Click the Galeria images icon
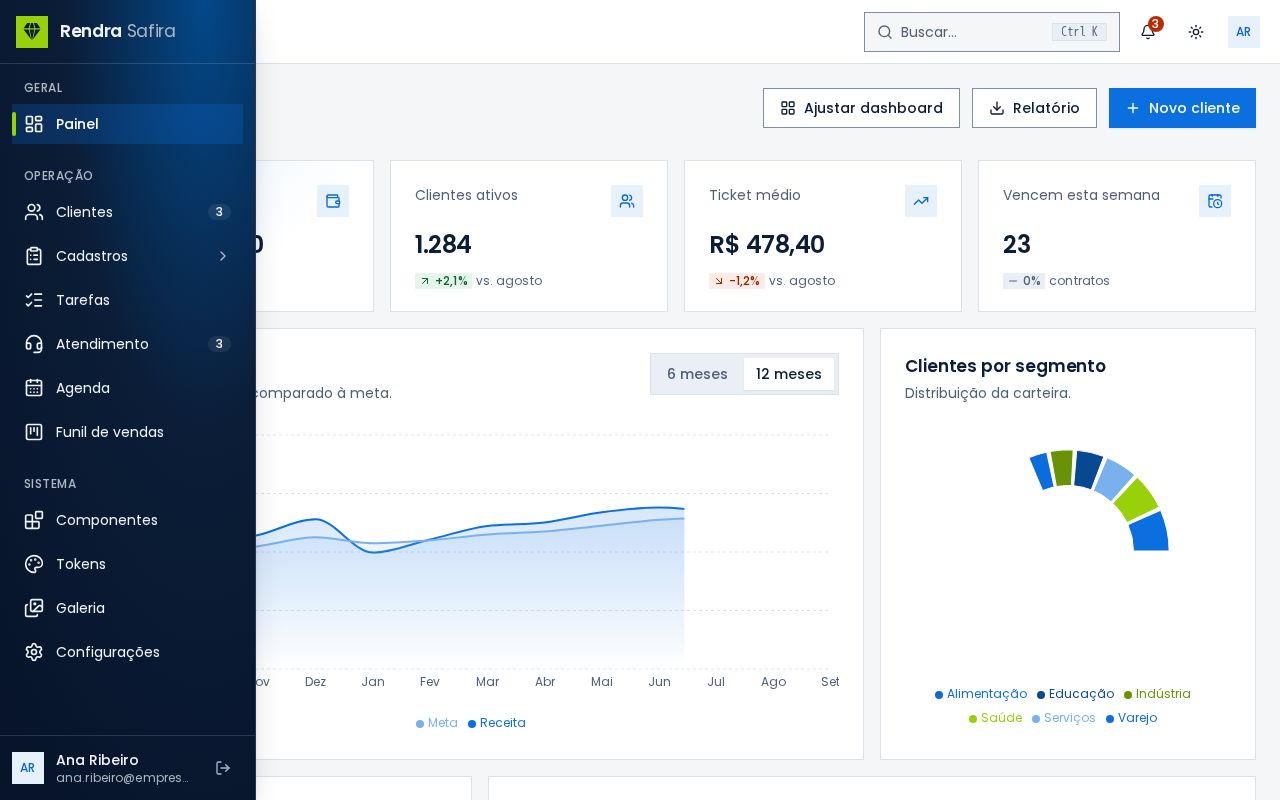The width and height of the screenshot is (1280, 800). pos(34,608)
